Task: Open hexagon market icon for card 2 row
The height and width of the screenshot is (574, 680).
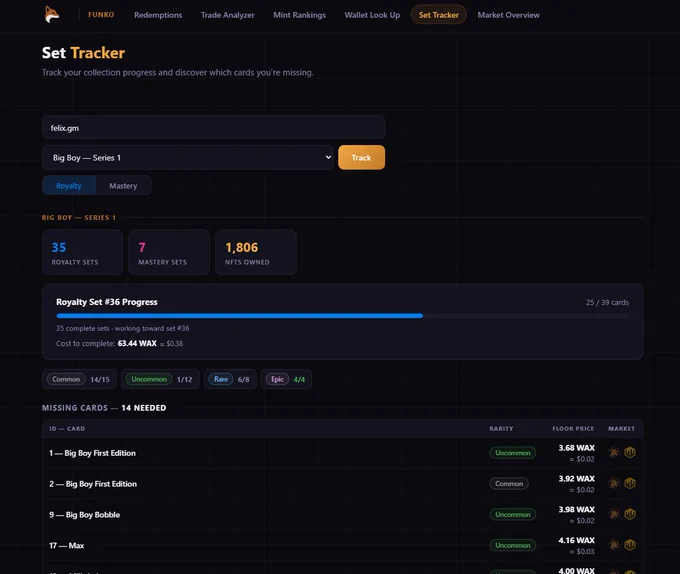Action: pyautogui.click(x=630, y=483)
